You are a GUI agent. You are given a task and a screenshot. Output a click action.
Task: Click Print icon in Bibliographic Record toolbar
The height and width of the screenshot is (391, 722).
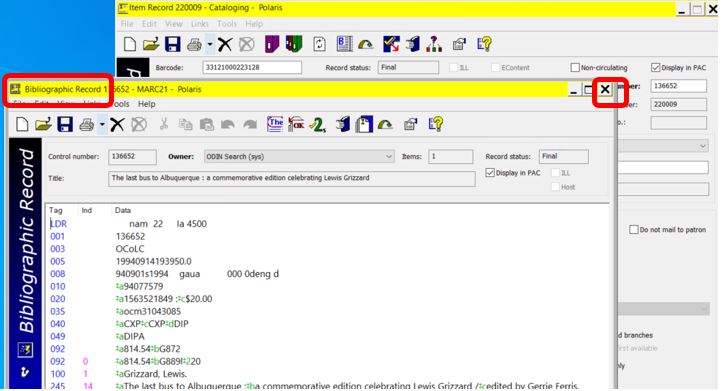coord(86,124)
